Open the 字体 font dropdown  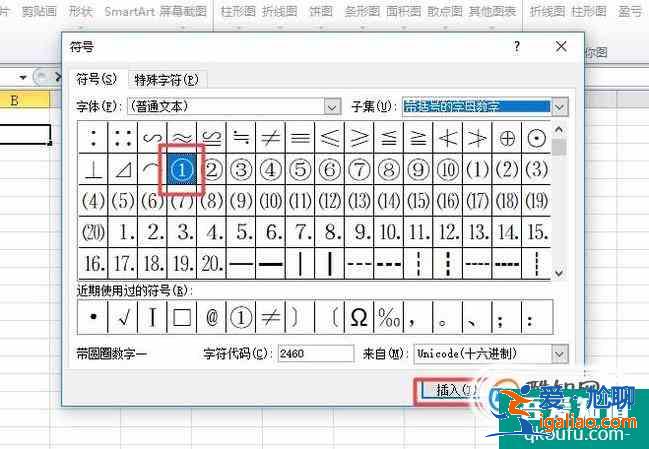point(333,106)
